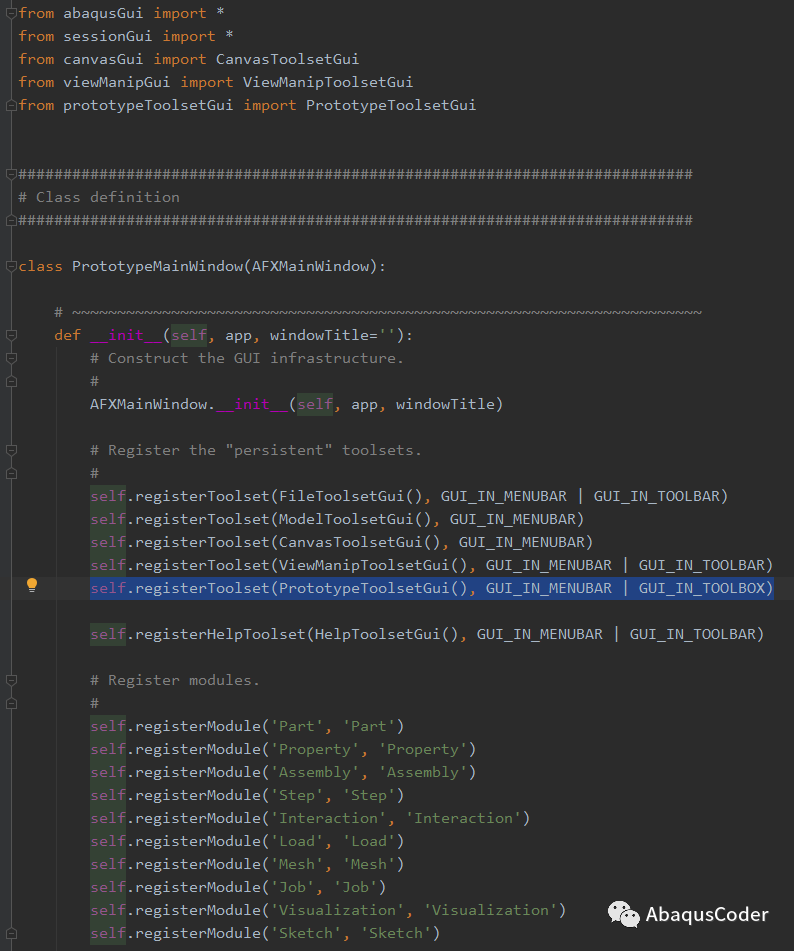Click the registerModule('Property', 'Property') line
This screenshot has height=951, width=794.
pos(283,750)
